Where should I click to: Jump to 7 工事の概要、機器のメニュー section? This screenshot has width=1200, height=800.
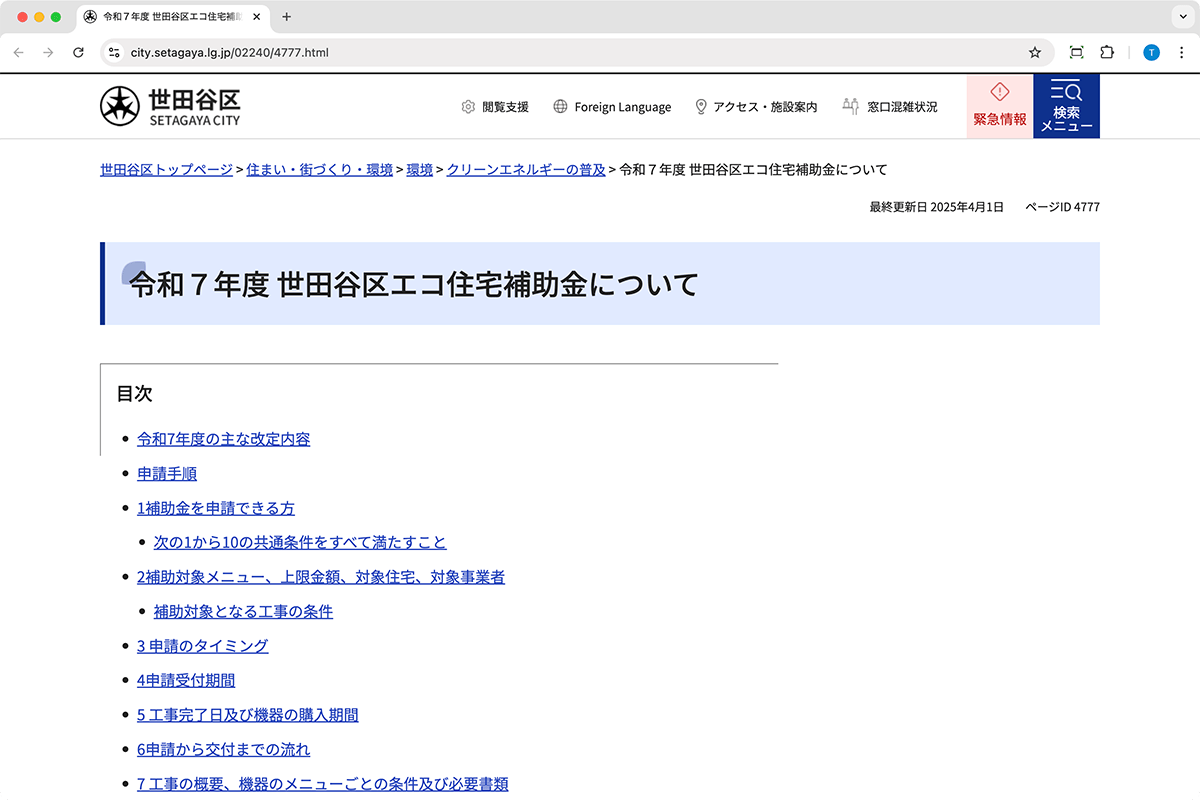pyautogui.click(x=323, y=784)
